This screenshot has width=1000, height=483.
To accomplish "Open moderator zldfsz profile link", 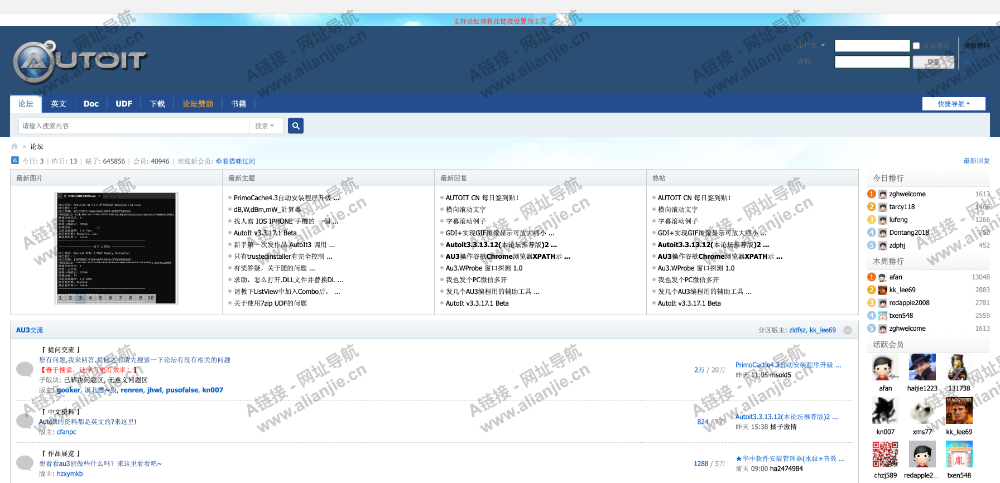I will click(x=797, y=330).
